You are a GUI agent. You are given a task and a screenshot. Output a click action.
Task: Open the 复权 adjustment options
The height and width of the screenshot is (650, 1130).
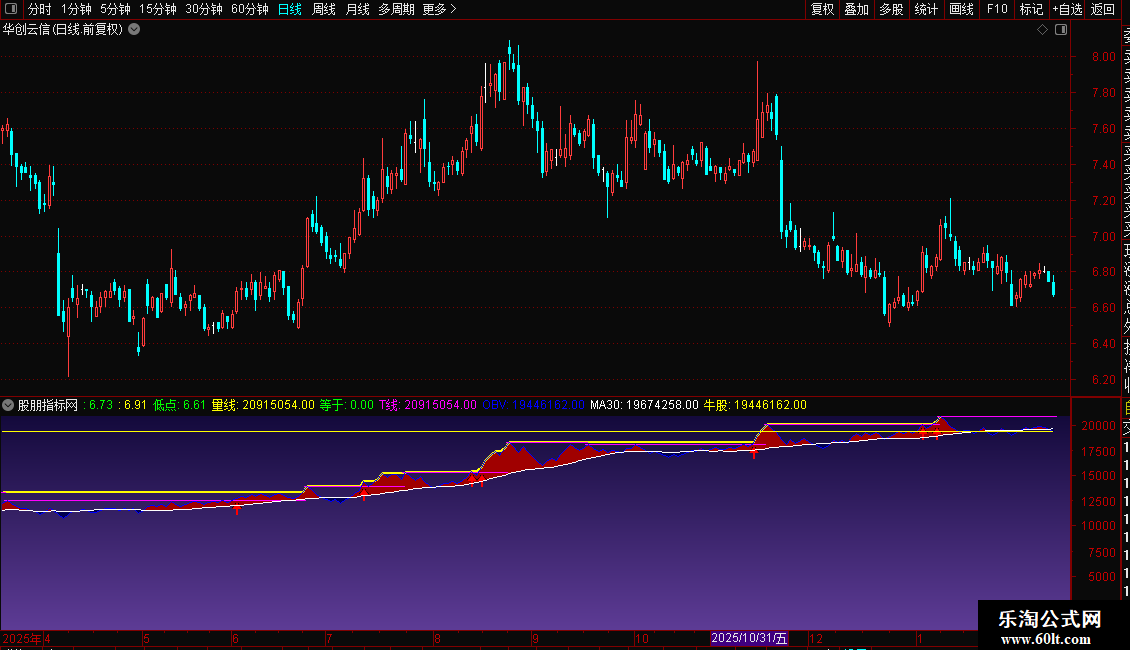[822, 9]
